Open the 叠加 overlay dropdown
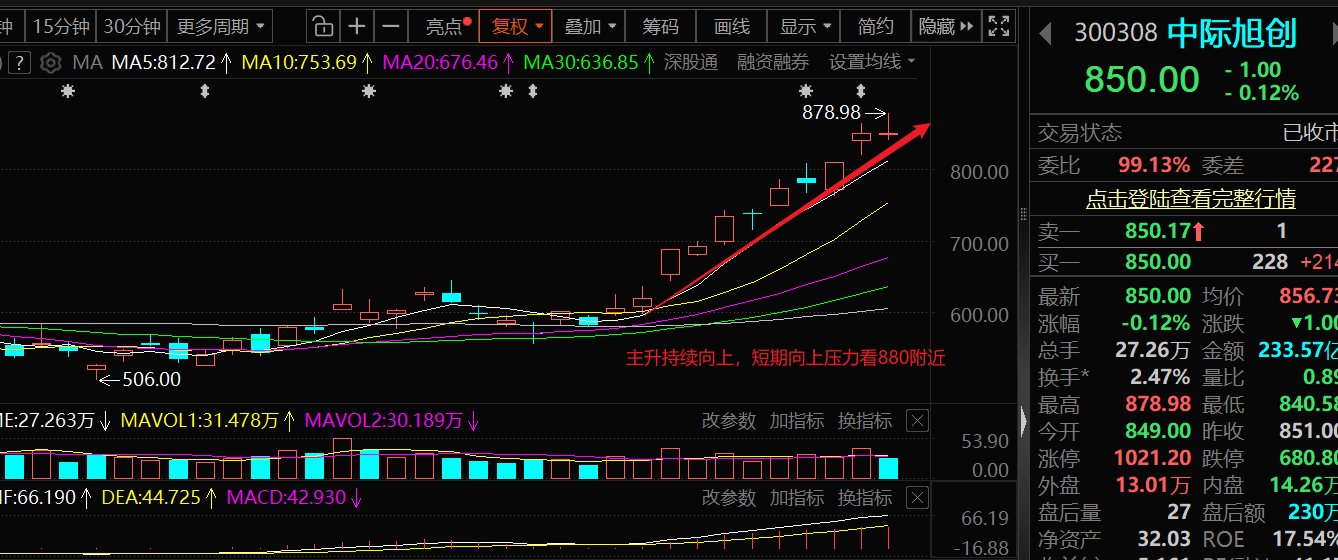1338x560 pixels. pyautogui.click(x=590, y=26)
